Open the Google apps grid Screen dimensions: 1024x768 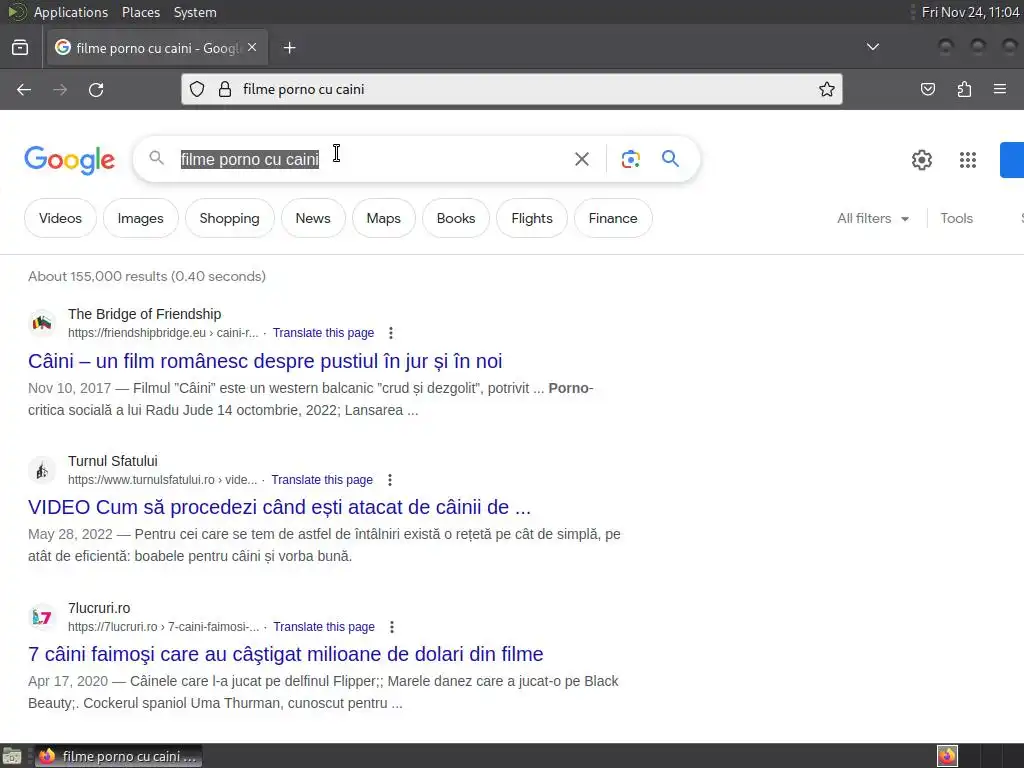967,160
